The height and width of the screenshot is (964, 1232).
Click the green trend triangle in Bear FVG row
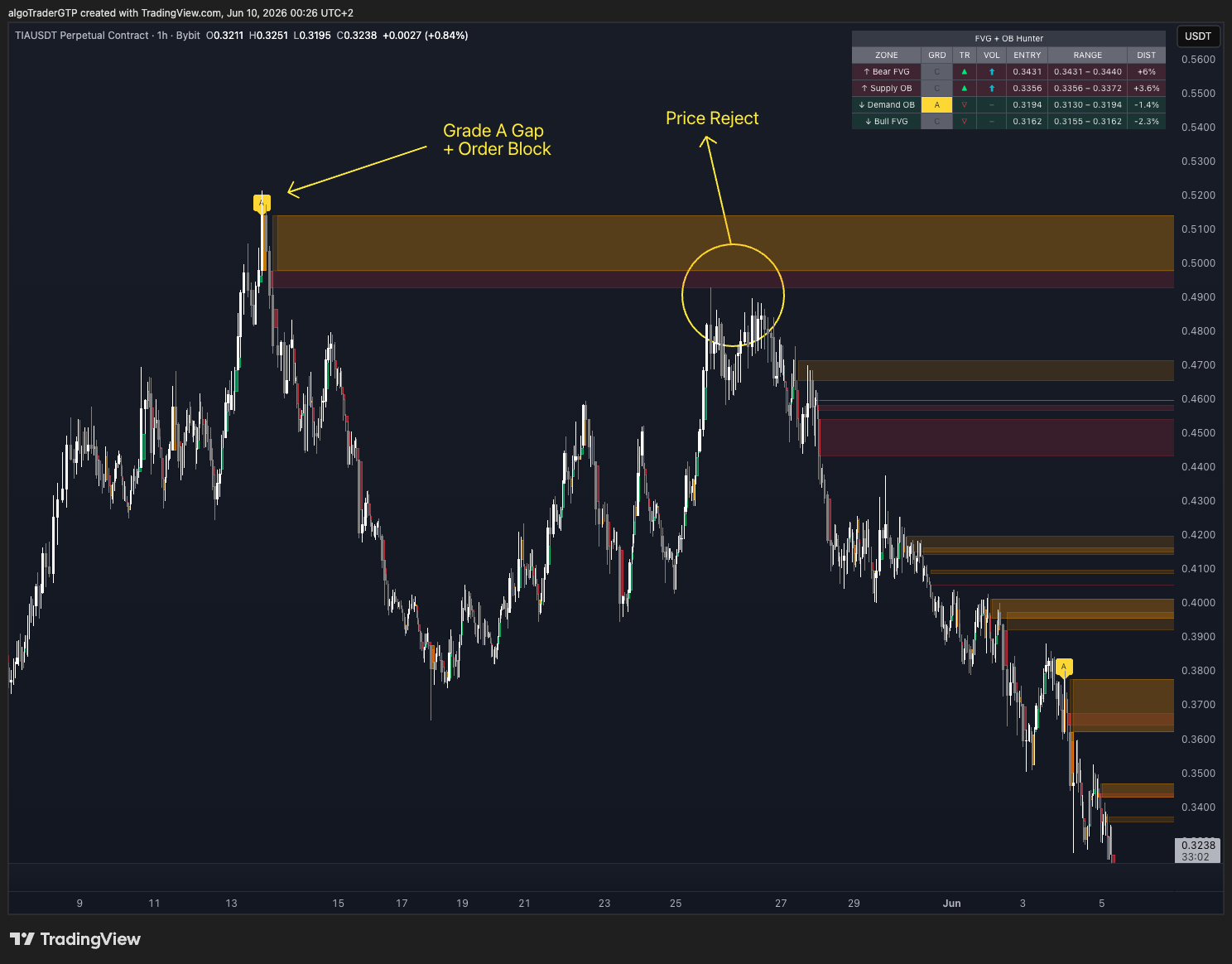click(x=964, y=72)
